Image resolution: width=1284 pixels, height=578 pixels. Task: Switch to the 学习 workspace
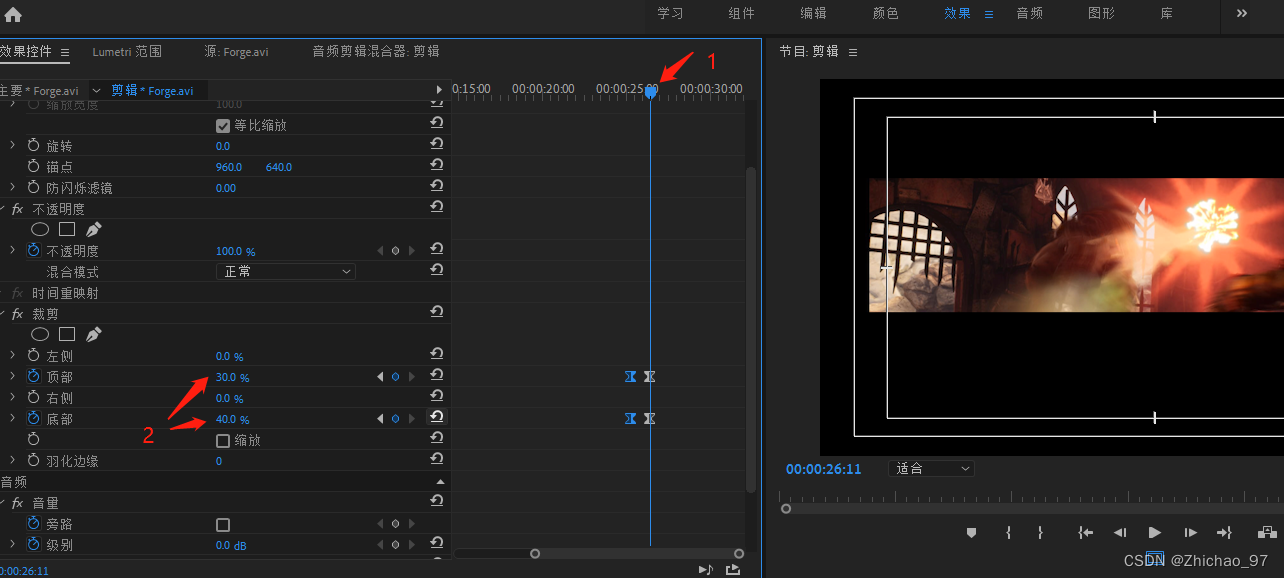(670, 14)
